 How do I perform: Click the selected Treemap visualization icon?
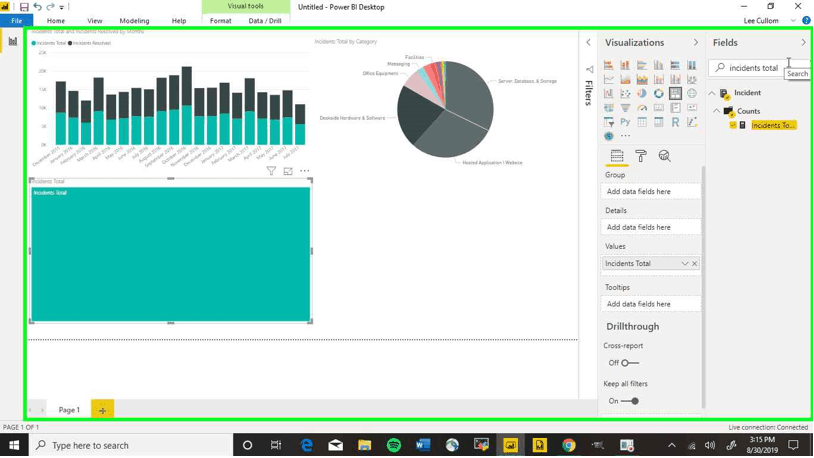click(x=675, y=93)
